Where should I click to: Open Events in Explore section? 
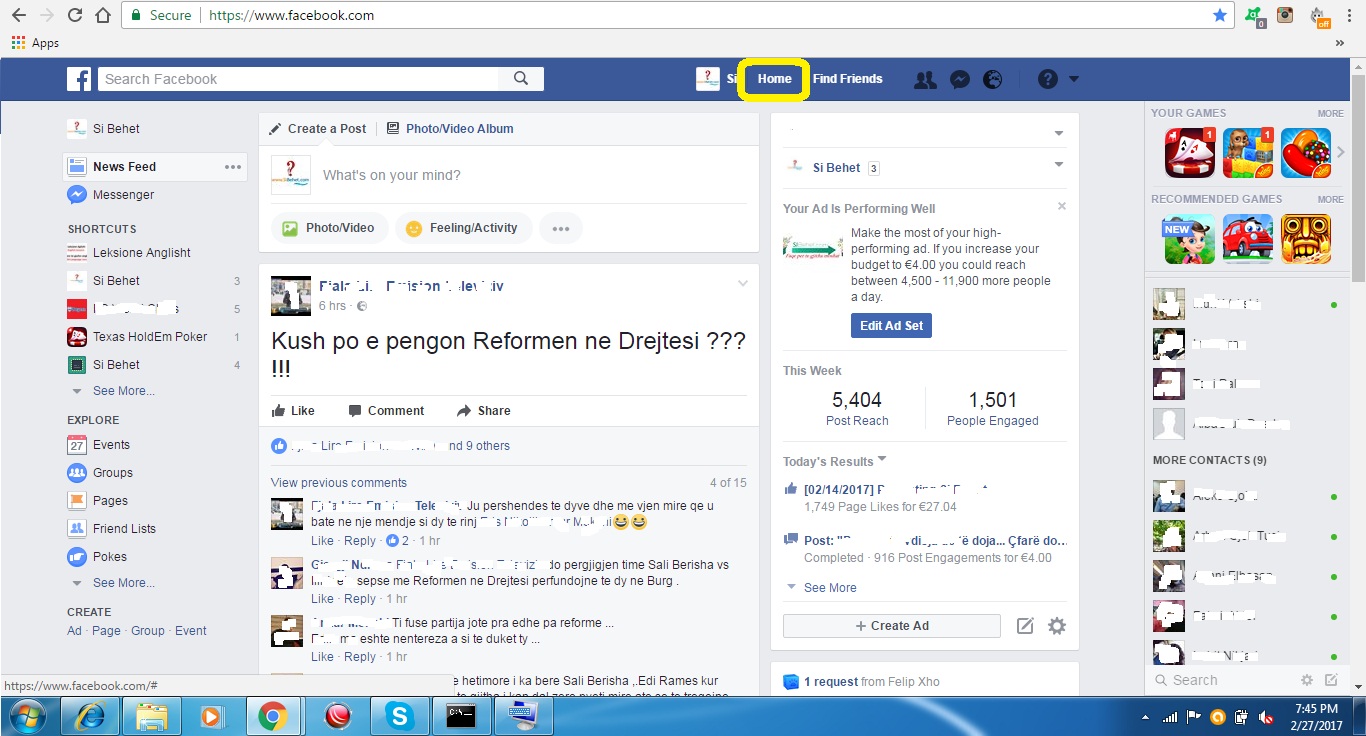click(111, 445)
